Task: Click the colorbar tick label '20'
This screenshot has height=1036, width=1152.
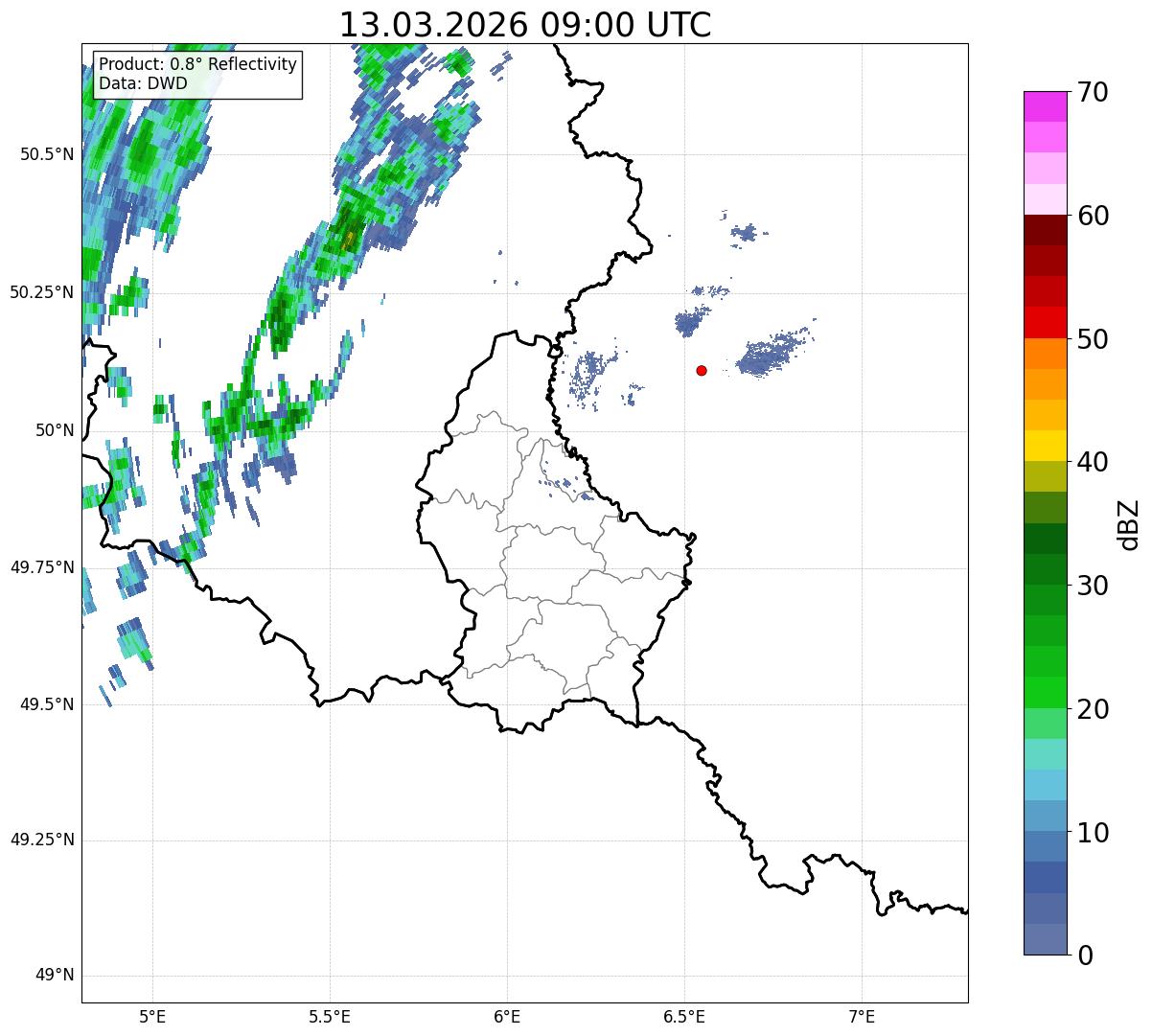Action: (1092, 709)
